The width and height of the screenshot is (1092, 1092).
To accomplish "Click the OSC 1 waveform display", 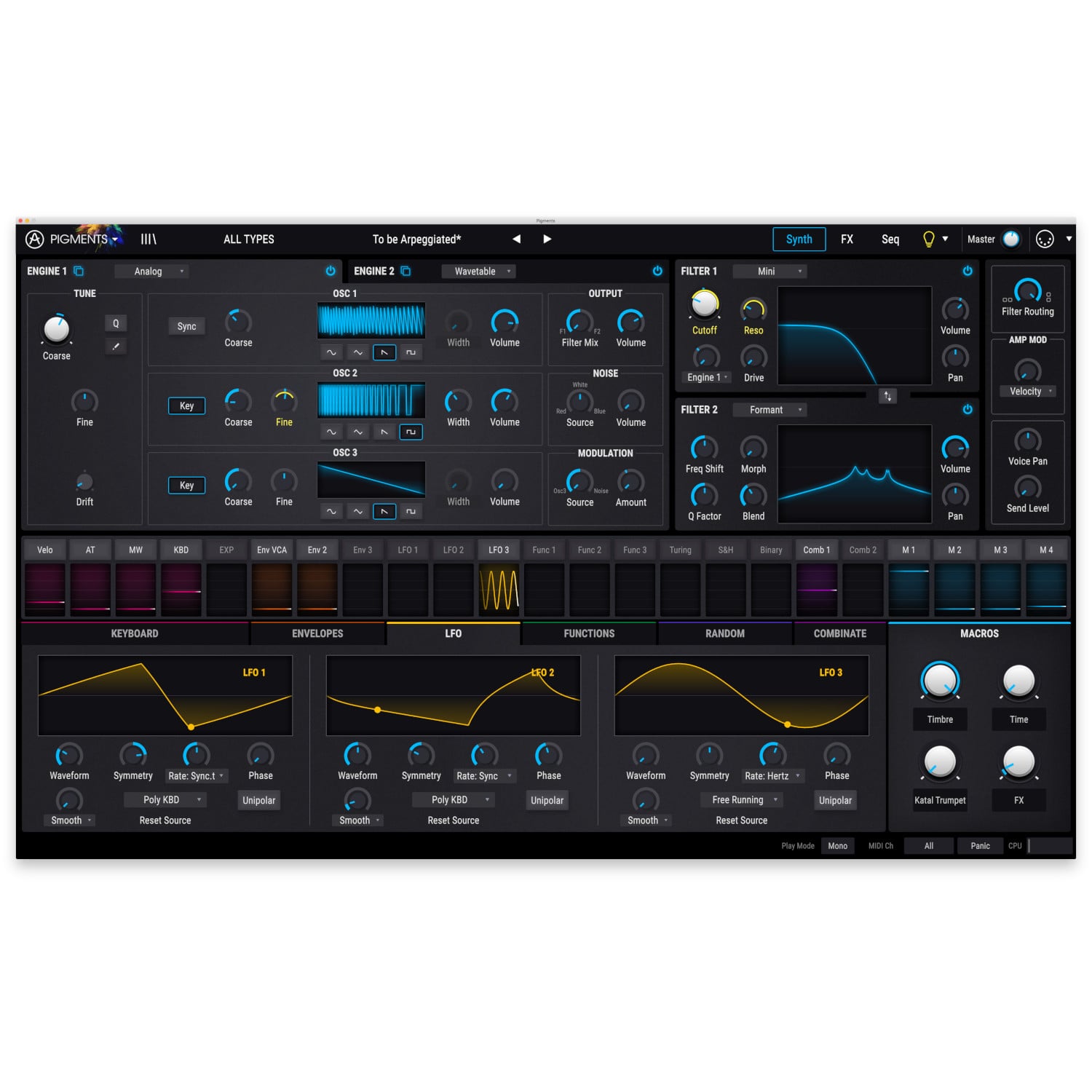I will (x=371, y=321).
